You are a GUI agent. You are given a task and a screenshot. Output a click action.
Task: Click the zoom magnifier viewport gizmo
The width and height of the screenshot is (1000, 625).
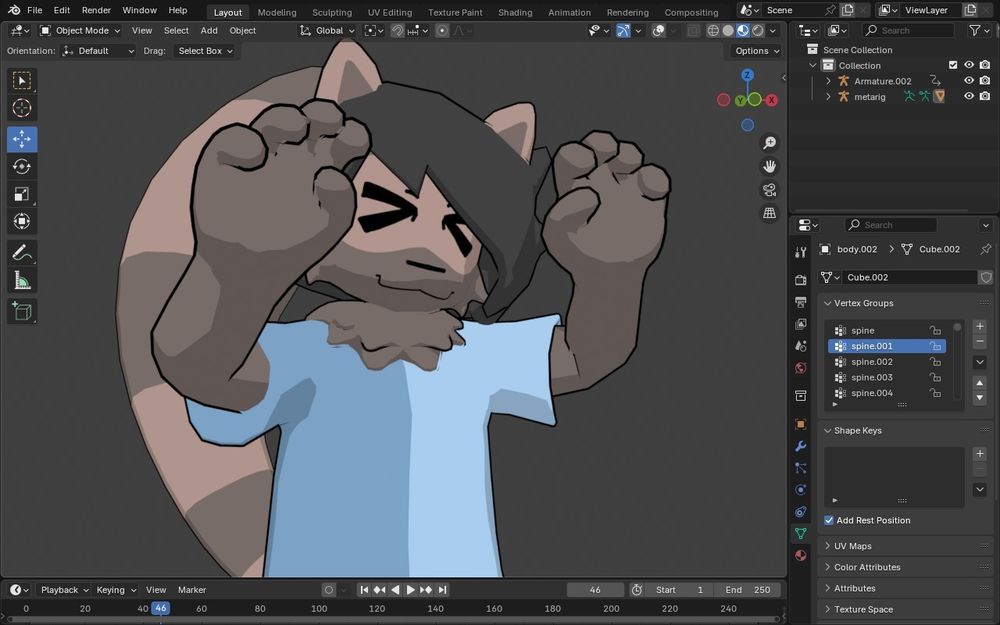point(769,143)
